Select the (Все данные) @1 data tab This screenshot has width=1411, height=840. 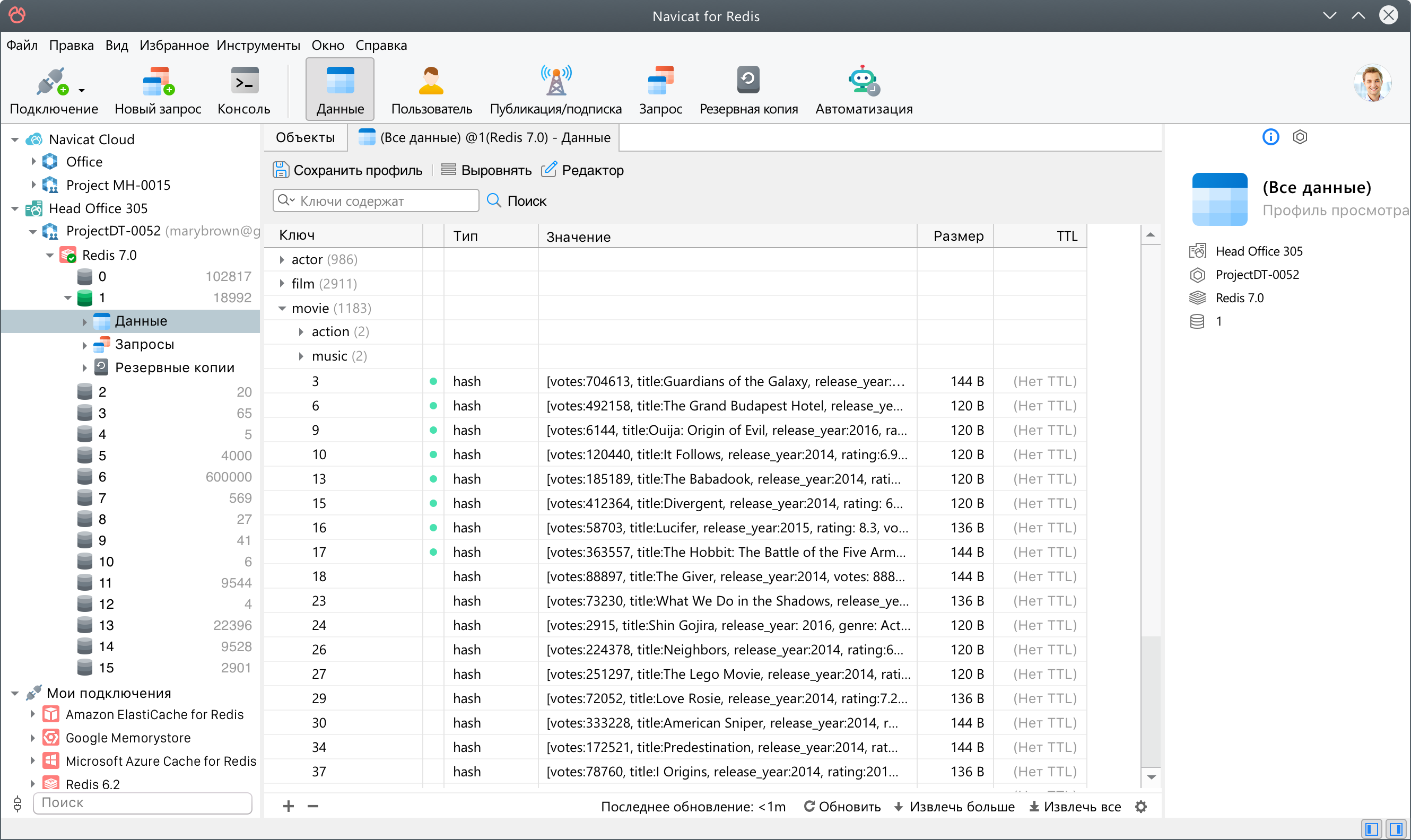pyautogui.click(x=484, y=137)
